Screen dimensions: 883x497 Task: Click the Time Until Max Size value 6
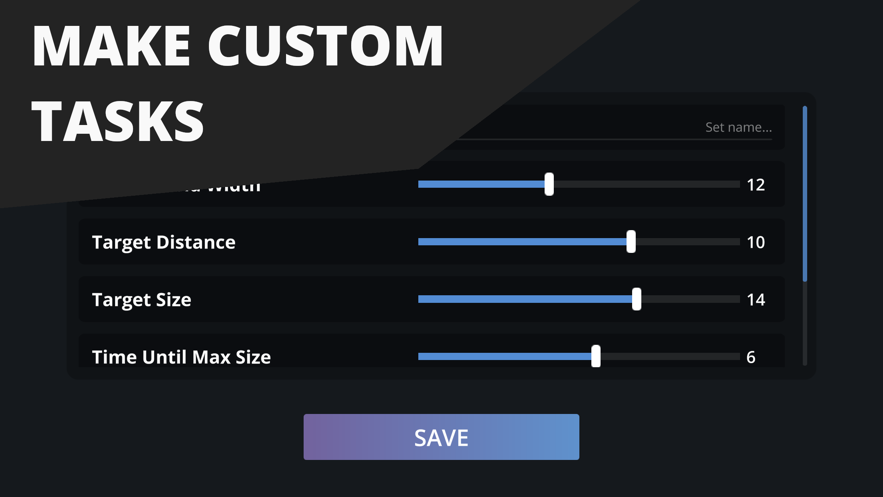click(x=751, y=356)
